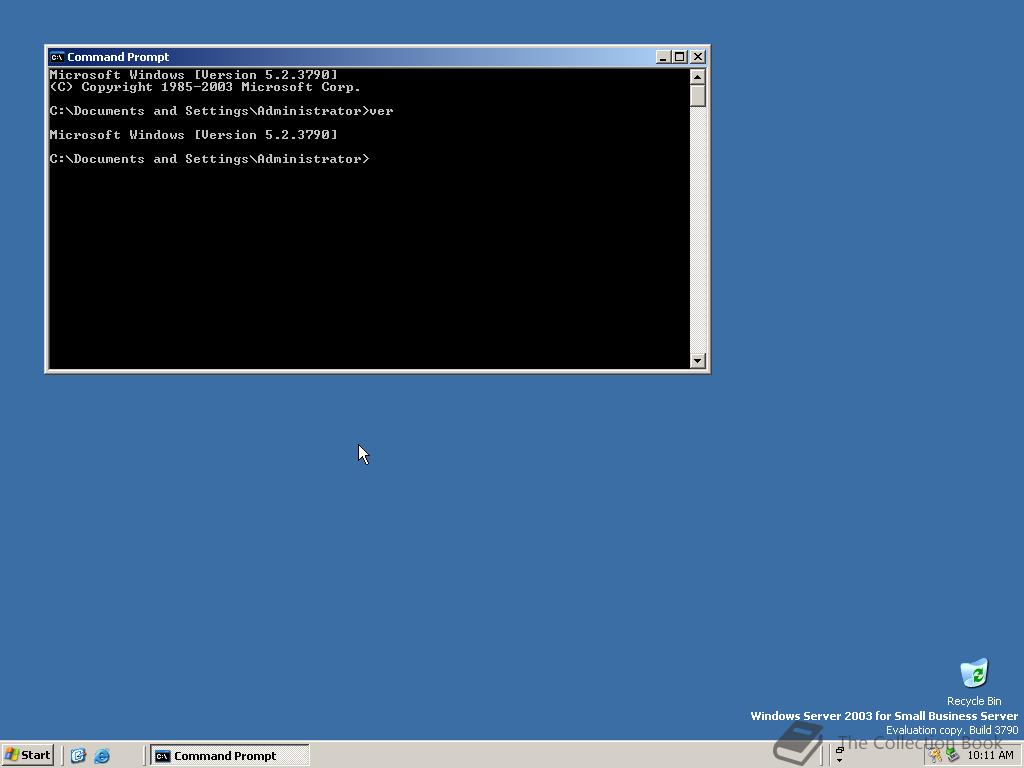Select the Command Prompt taskbar button
Viewport: 1024px width, 768px height.
pyautogui.click(x=230, y=756)
